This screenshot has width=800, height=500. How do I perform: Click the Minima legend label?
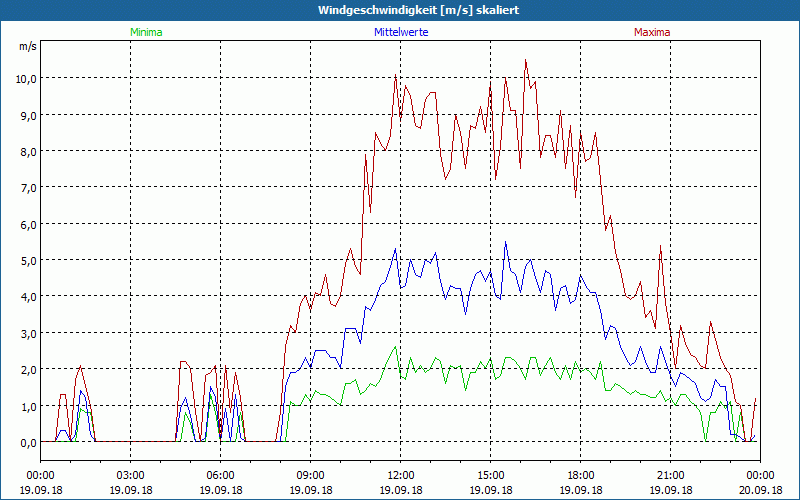pos(146,32)
